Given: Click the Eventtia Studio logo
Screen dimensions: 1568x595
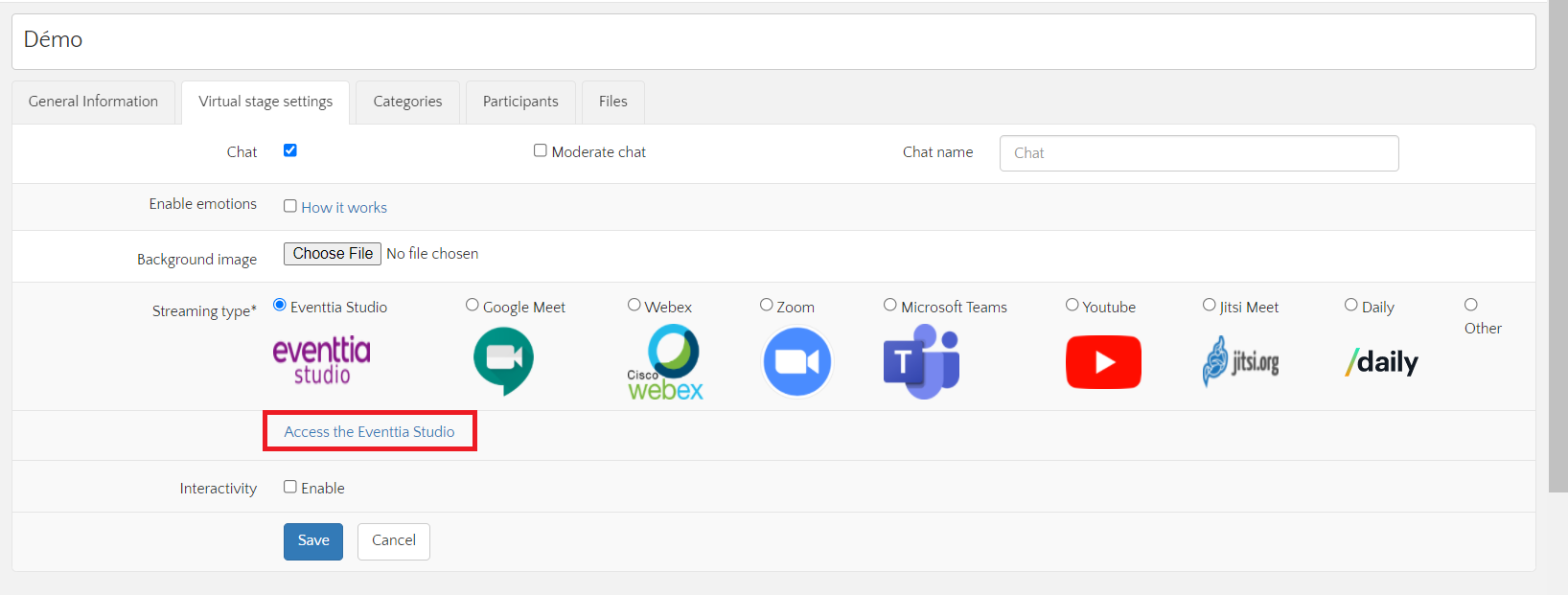Looking at the screenshot, I should pyautogui.click(x=321, y=361).
